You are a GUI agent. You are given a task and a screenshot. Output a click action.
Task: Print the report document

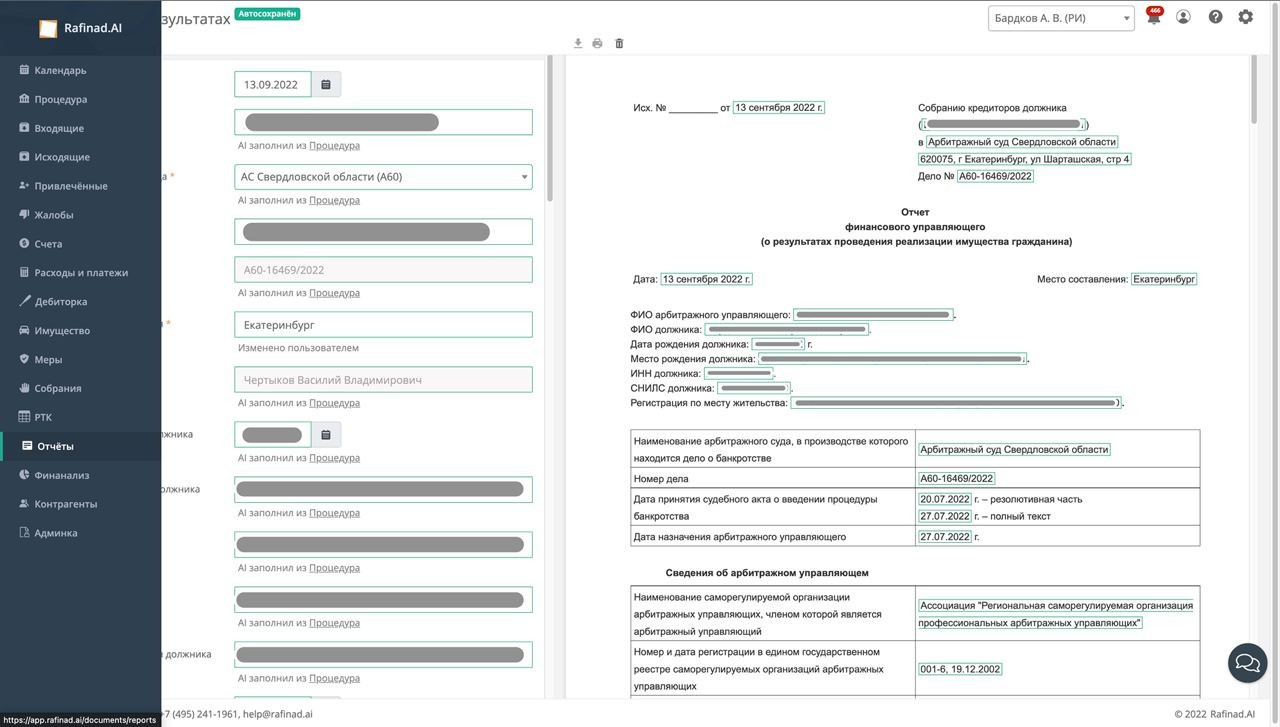(x=597, y=43)
